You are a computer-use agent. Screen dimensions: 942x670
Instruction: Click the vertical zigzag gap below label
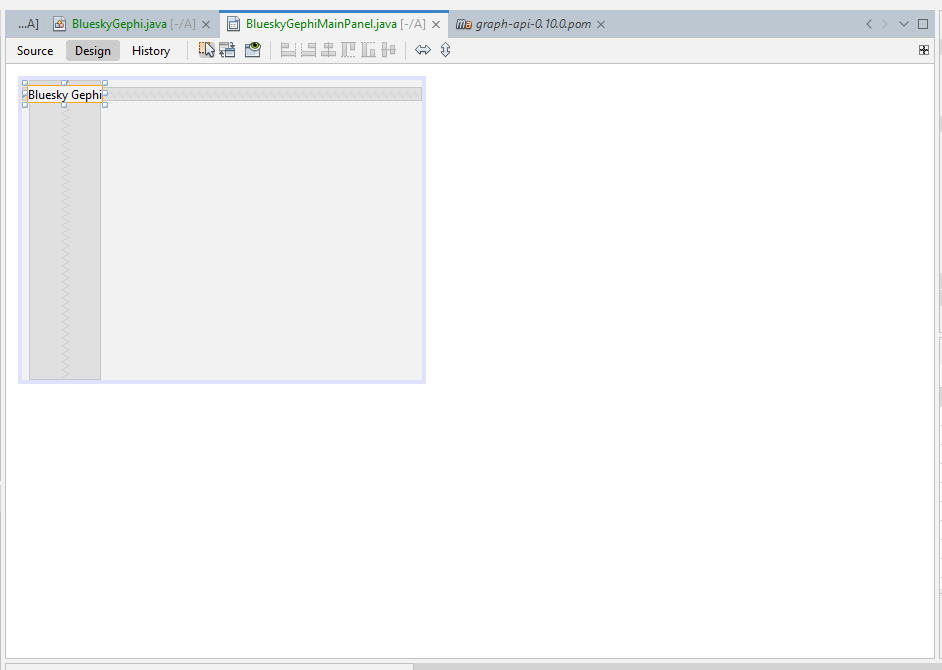pyautogui.click(x=65, y=241)
